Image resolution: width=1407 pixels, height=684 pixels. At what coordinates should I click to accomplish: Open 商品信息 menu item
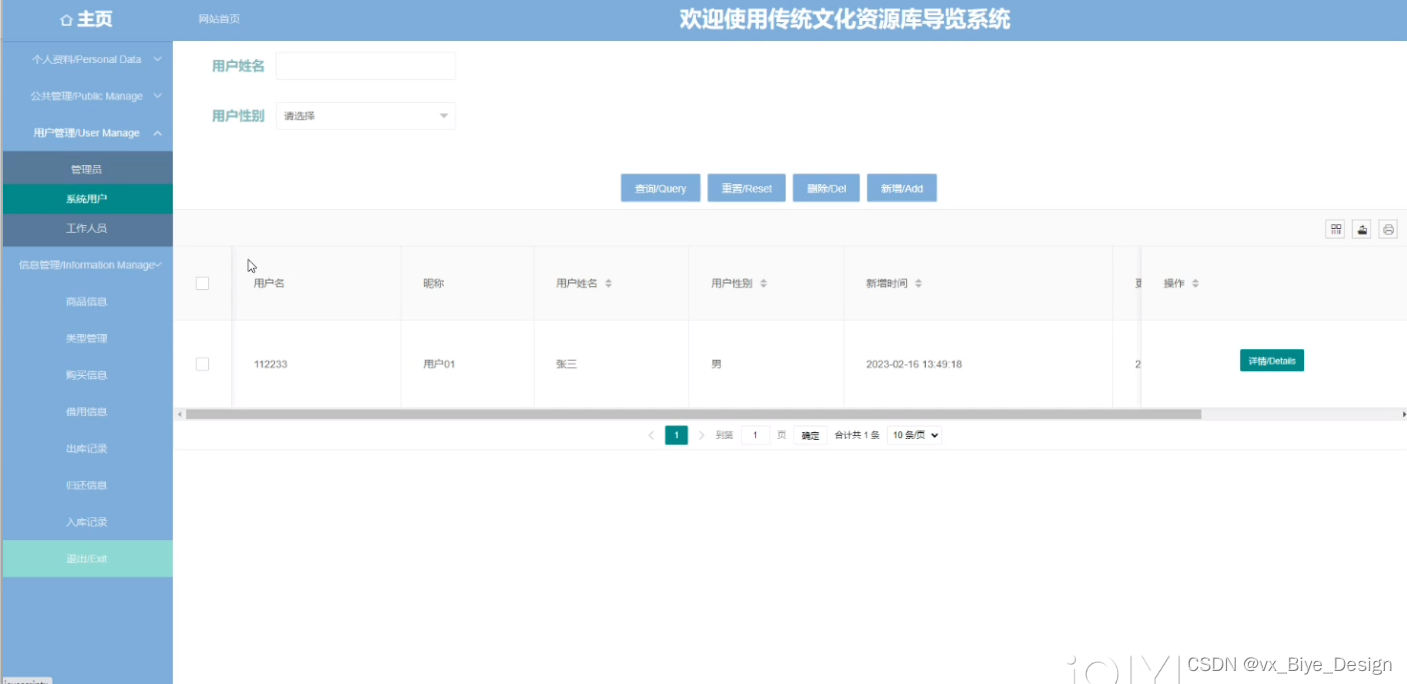click(86, 302)
